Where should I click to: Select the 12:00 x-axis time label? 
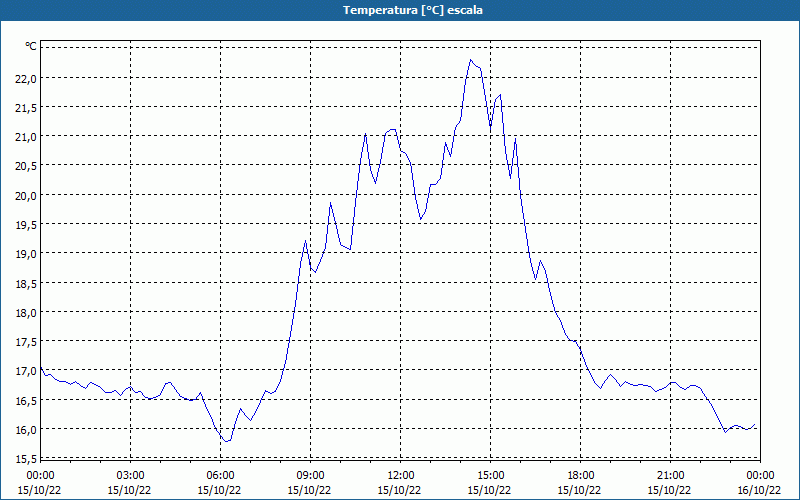[x=400, y=475]
